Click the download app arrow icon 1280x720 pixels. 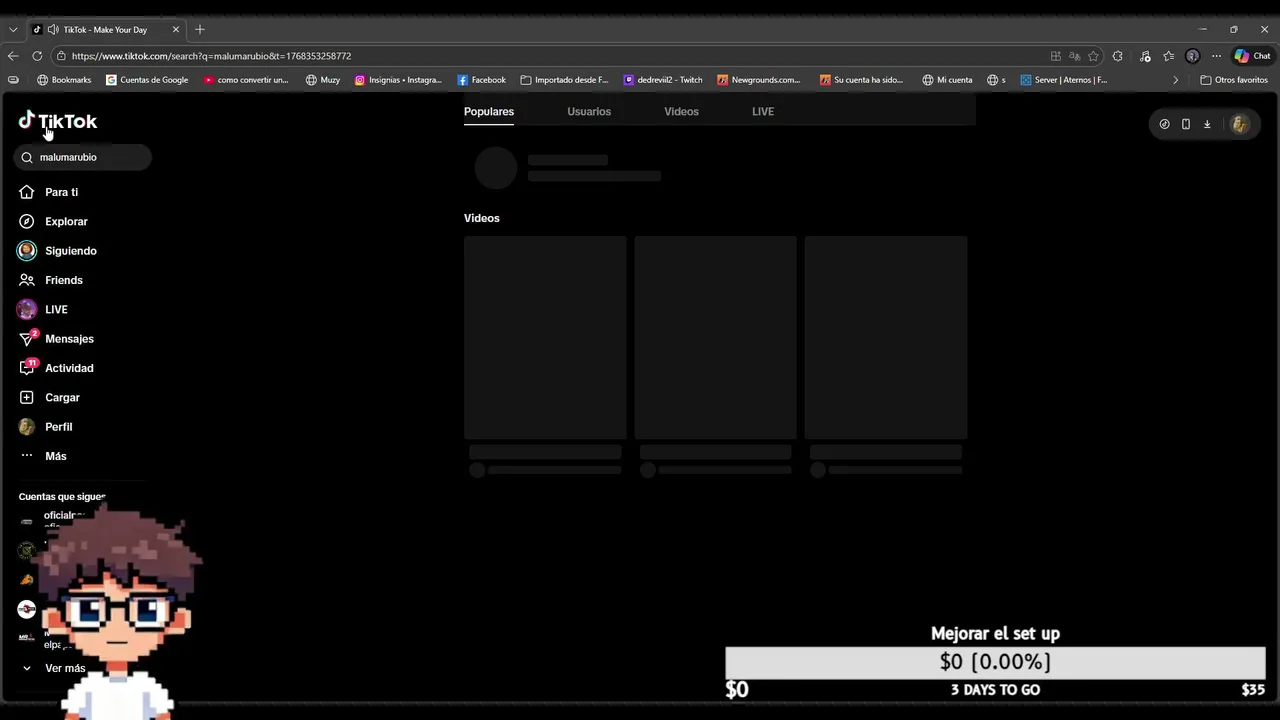(x=1207, y=124)
